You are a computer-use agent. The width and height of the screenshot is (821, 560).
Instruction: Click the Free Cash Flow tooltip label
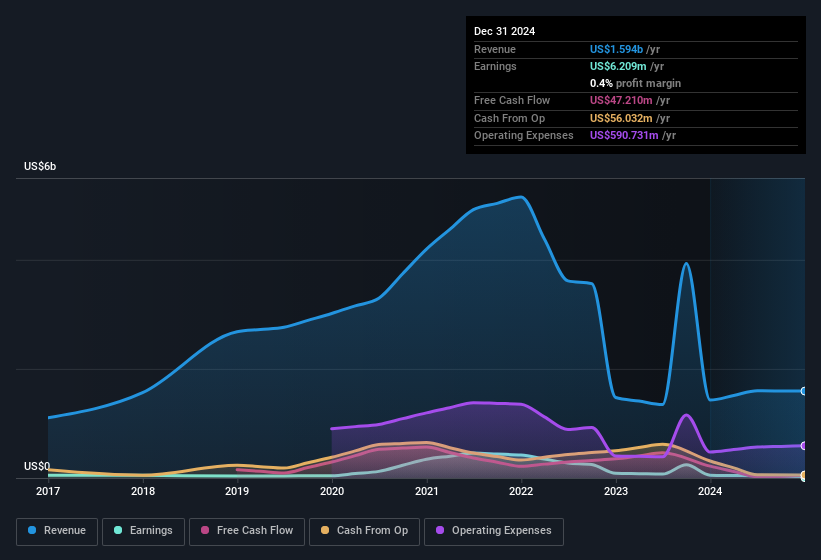point(512,100)
